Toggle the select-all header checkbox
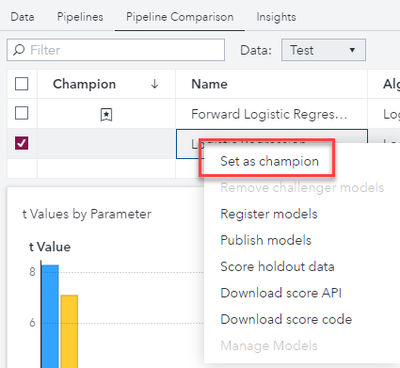This screenshot has height=368, width=400. [22, 84]
